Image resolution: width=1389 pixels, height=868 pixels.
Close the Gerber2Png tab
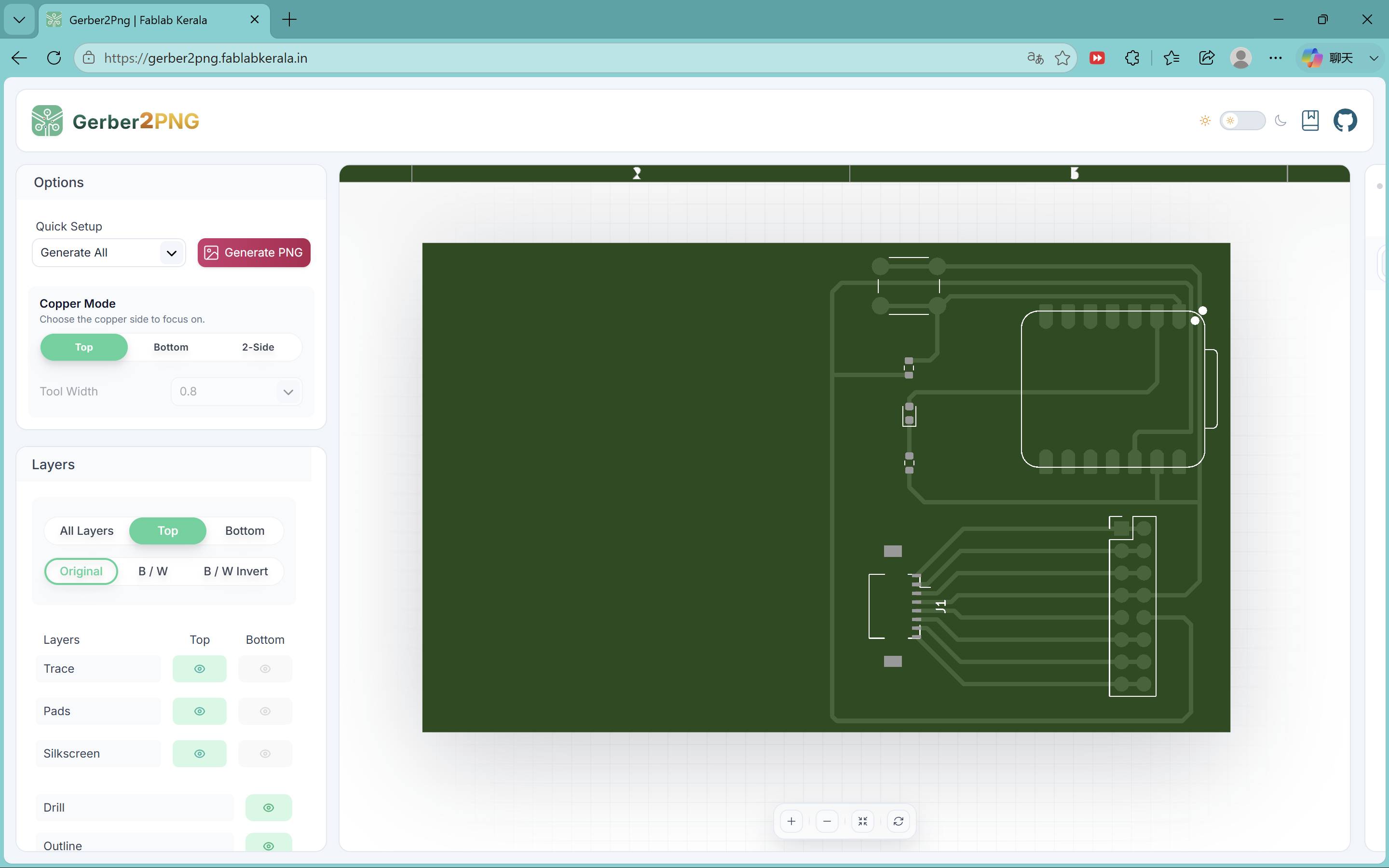[255, 19]
